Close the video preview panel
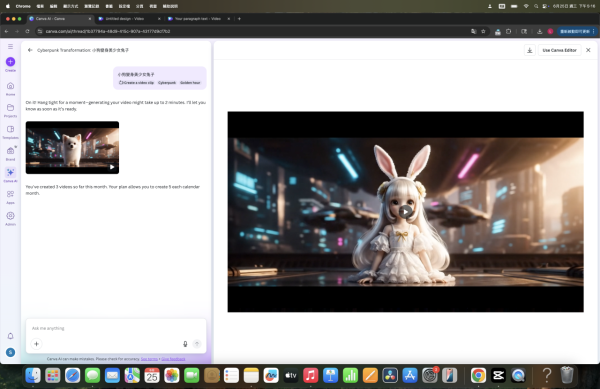Viewport: 600px width, 389px height. click(588, 50)
